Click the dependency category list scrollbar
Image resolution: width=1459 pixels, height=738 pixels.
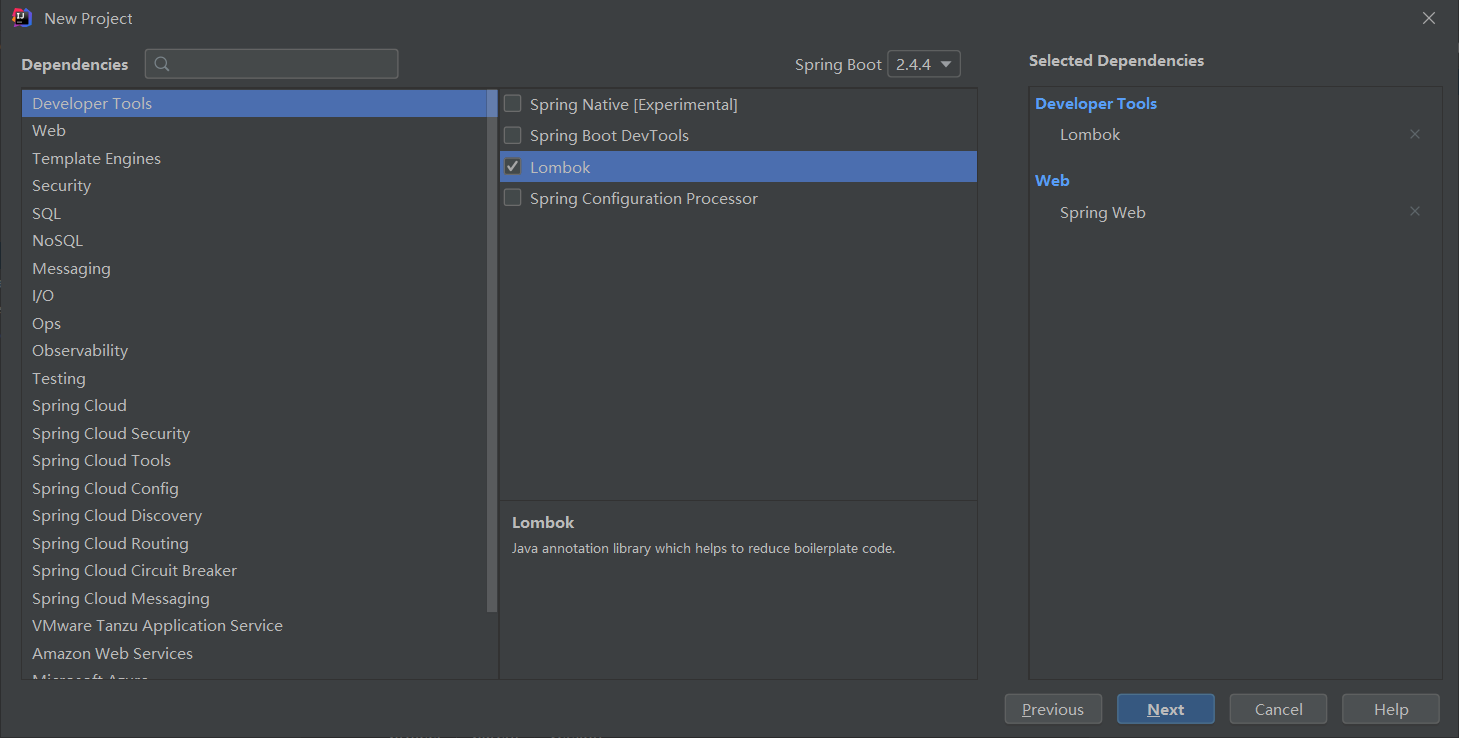pyautogui.click(x=492, y=350)
